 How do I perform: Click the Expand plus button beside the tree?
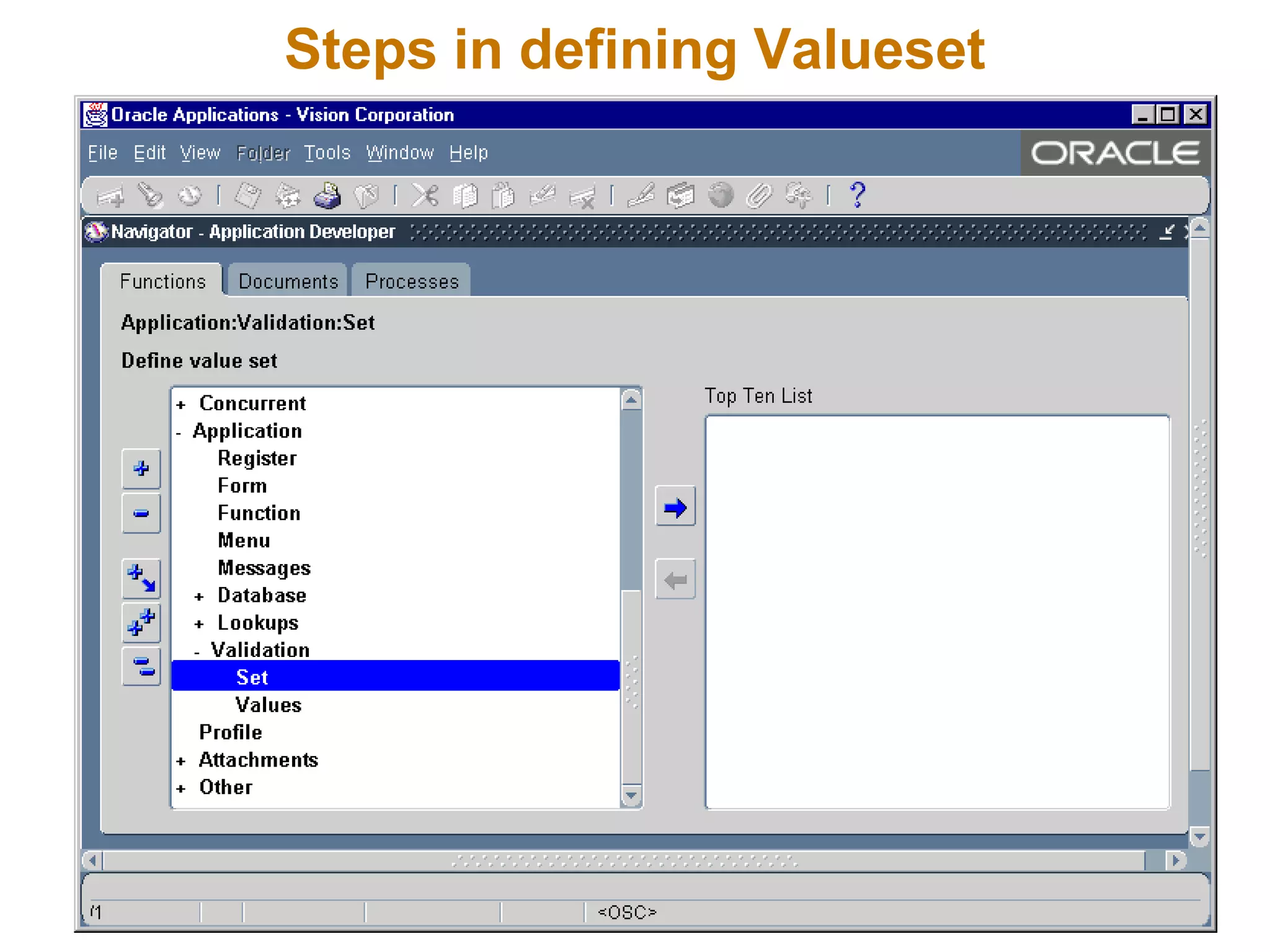(141, 469)
